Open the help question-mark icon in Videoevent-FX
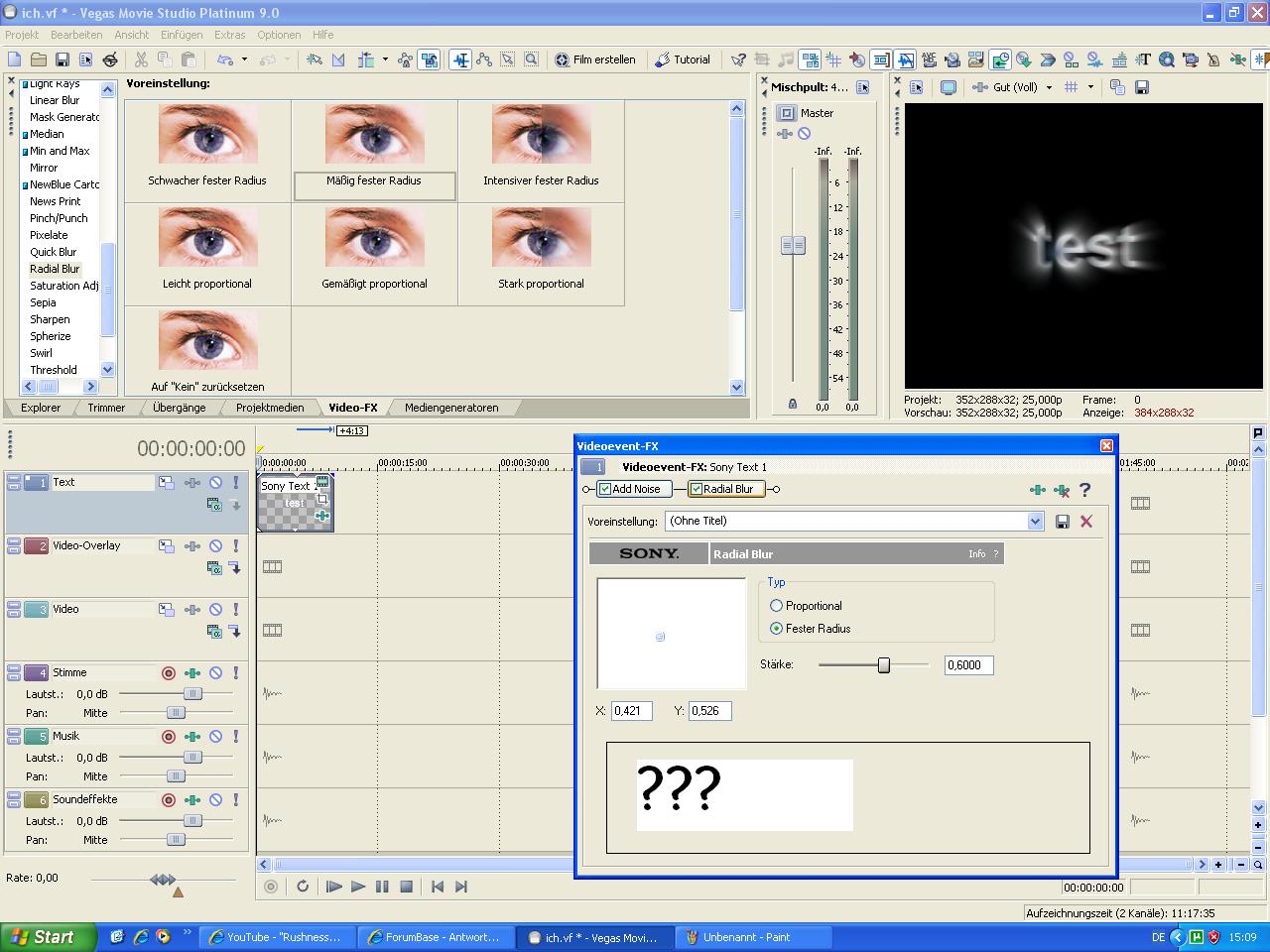The width and height of the screenshot is (1270, 952). point(1085,489)
